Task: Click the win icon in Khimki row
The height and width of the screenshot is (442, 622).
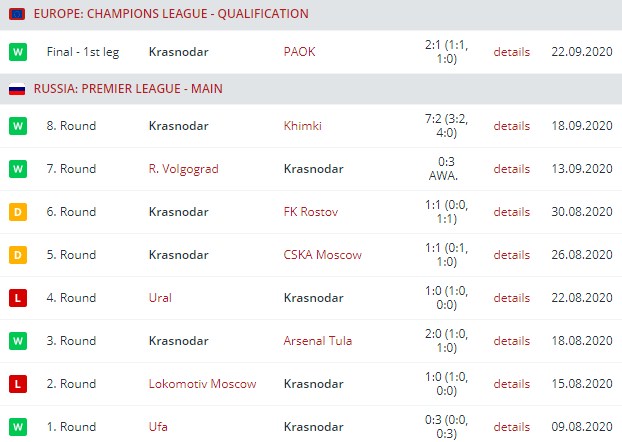Action: (17, 126)
